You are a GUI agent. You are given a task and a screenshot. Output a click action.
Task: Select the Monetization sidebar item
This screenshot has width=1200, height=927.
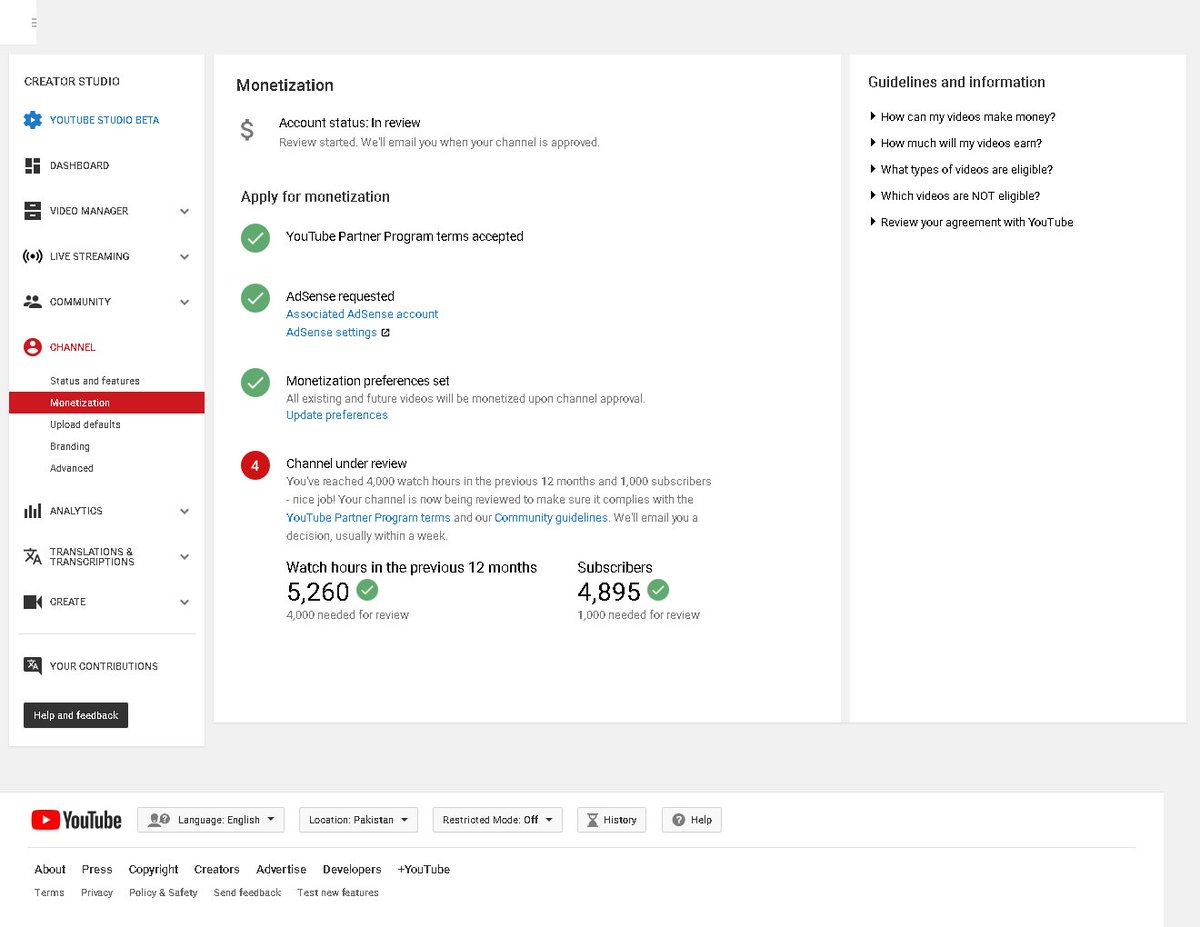[107, 403]
